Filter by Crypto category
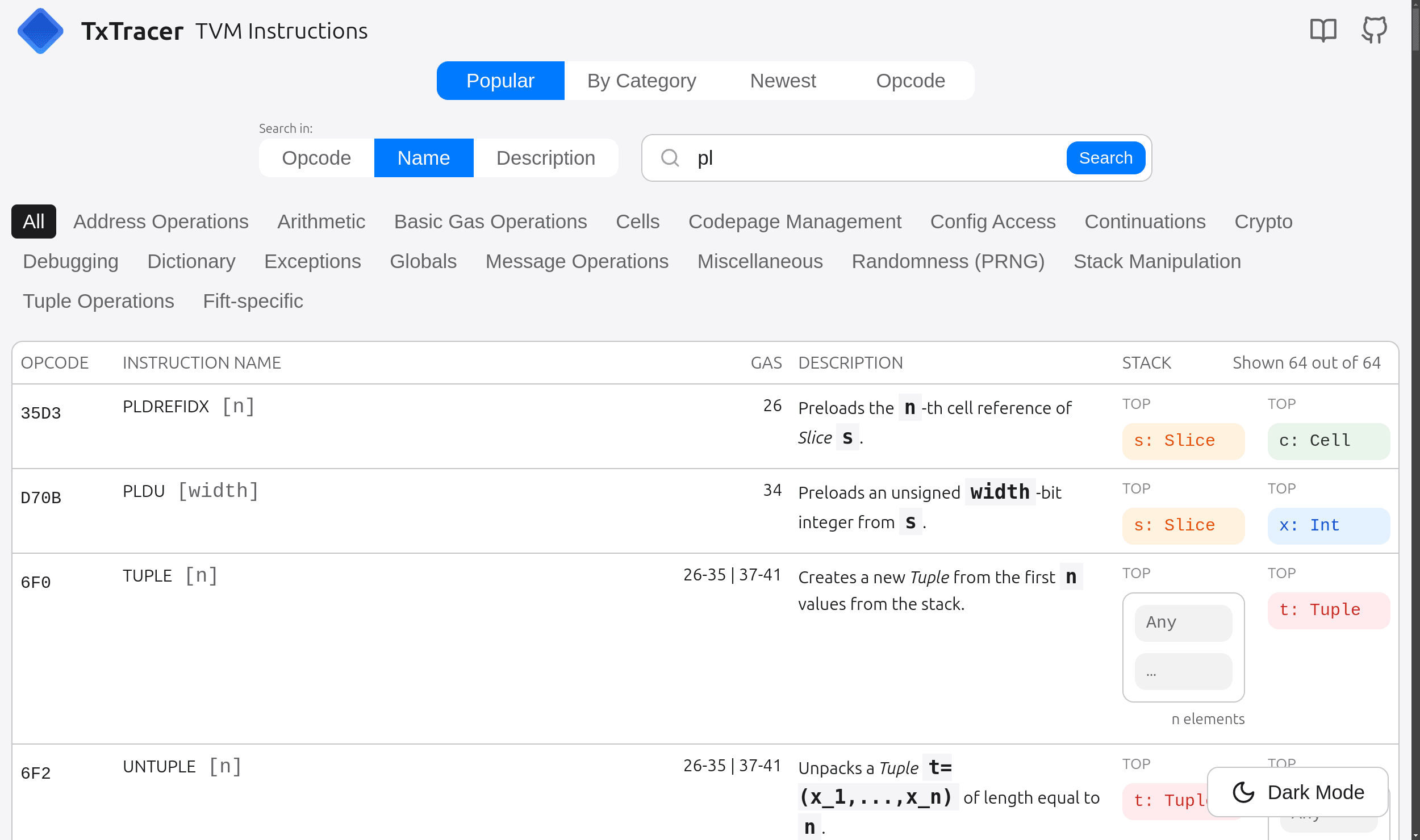The height and width of the screenshot is (840, 1420). click(x=1263, y=222)
